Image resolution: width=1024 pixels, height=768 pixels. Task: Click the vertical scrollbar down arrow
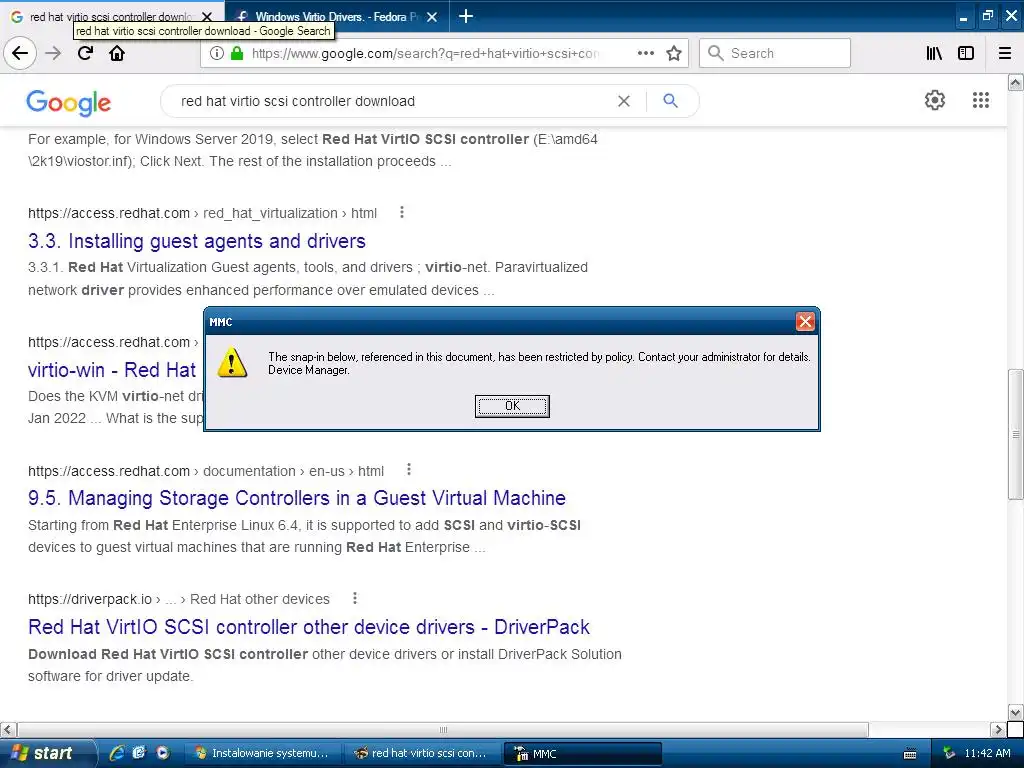point(1016,712)
